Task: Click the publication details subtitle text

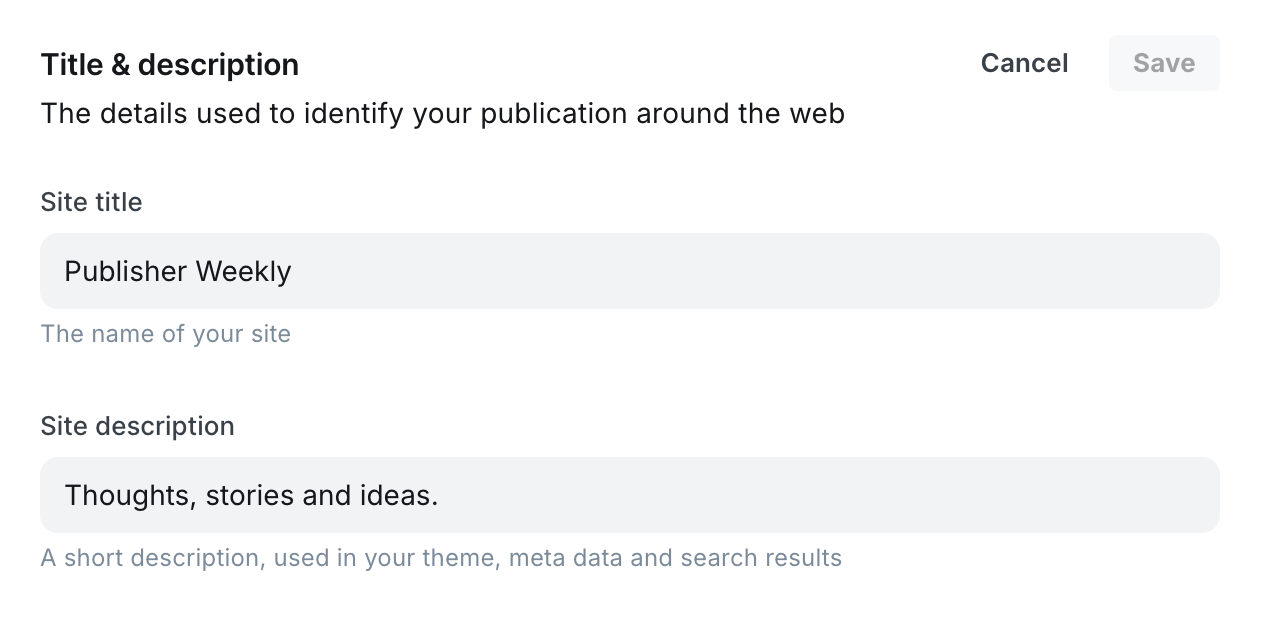Action: [x=442, y=114]
